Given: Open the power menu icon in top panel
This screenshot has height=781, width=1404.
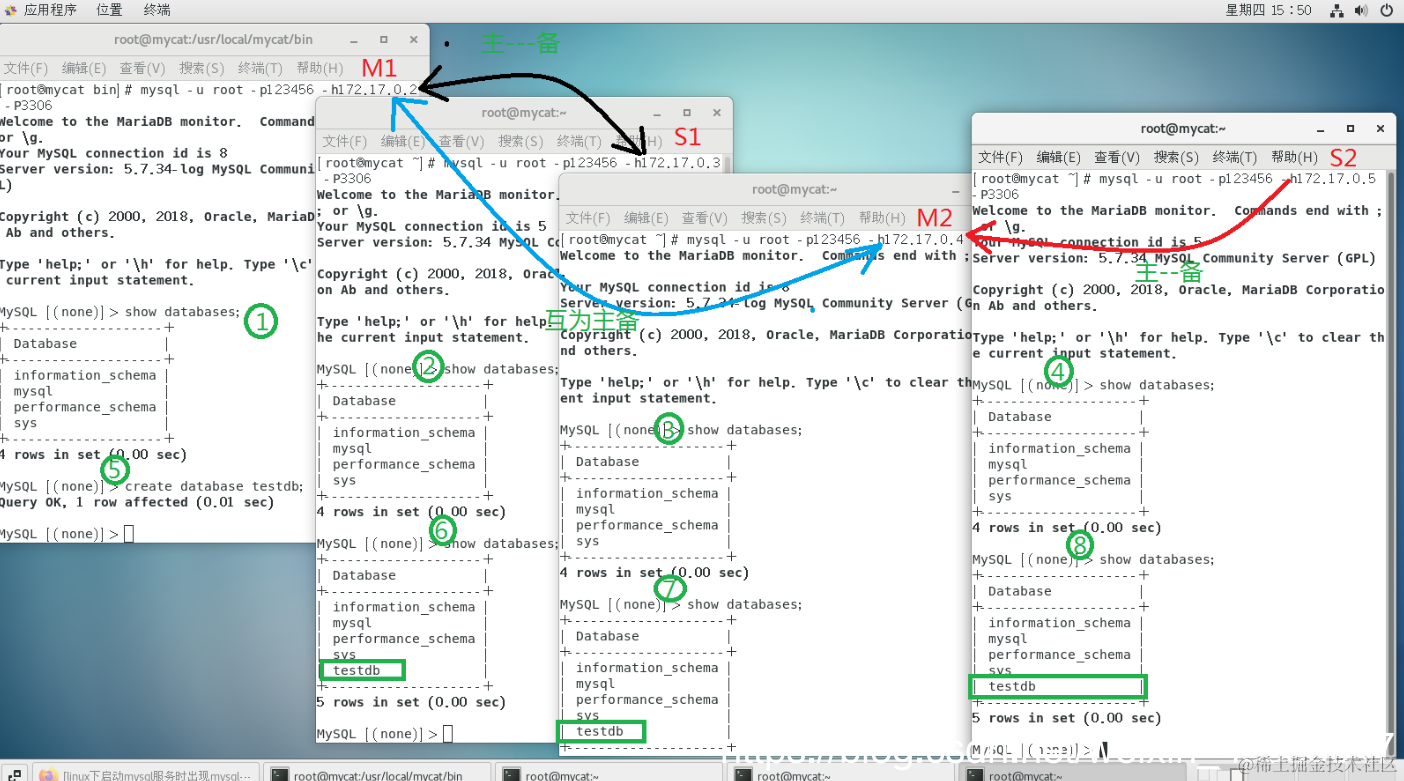Looking at the screenshot, I should tap(1387, 10).
